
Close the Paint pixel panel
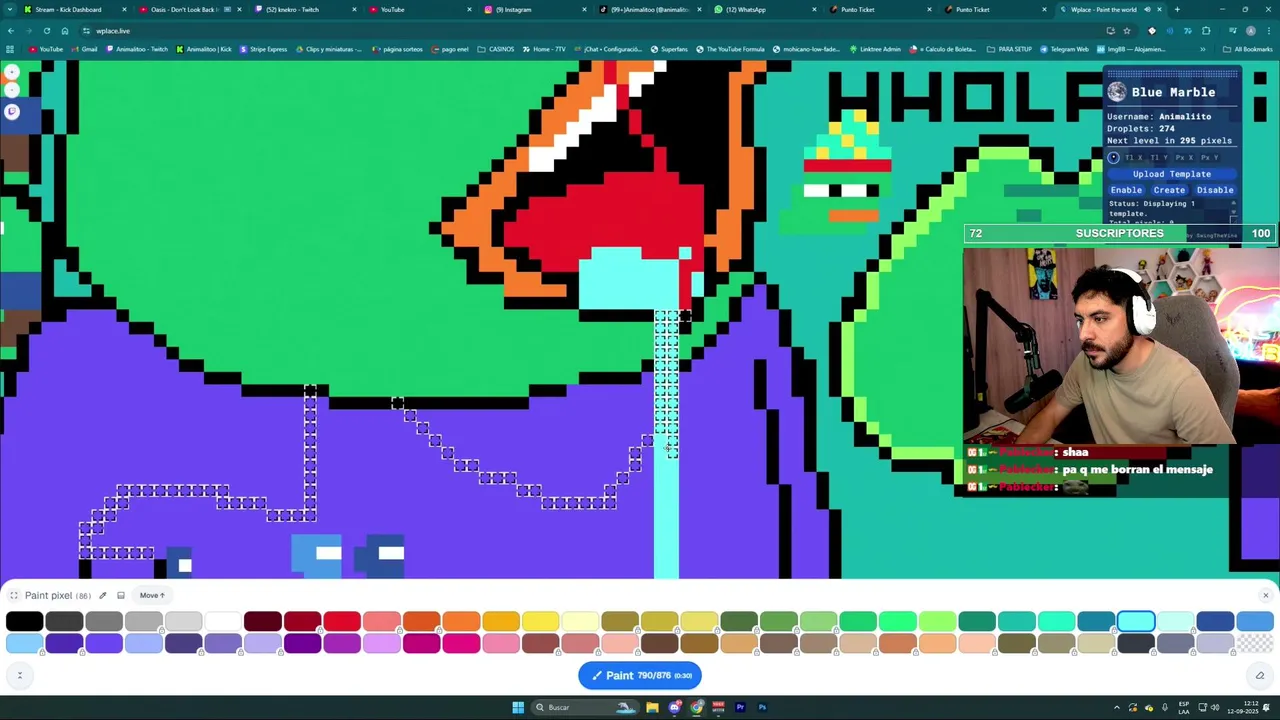coord(1265,596)
